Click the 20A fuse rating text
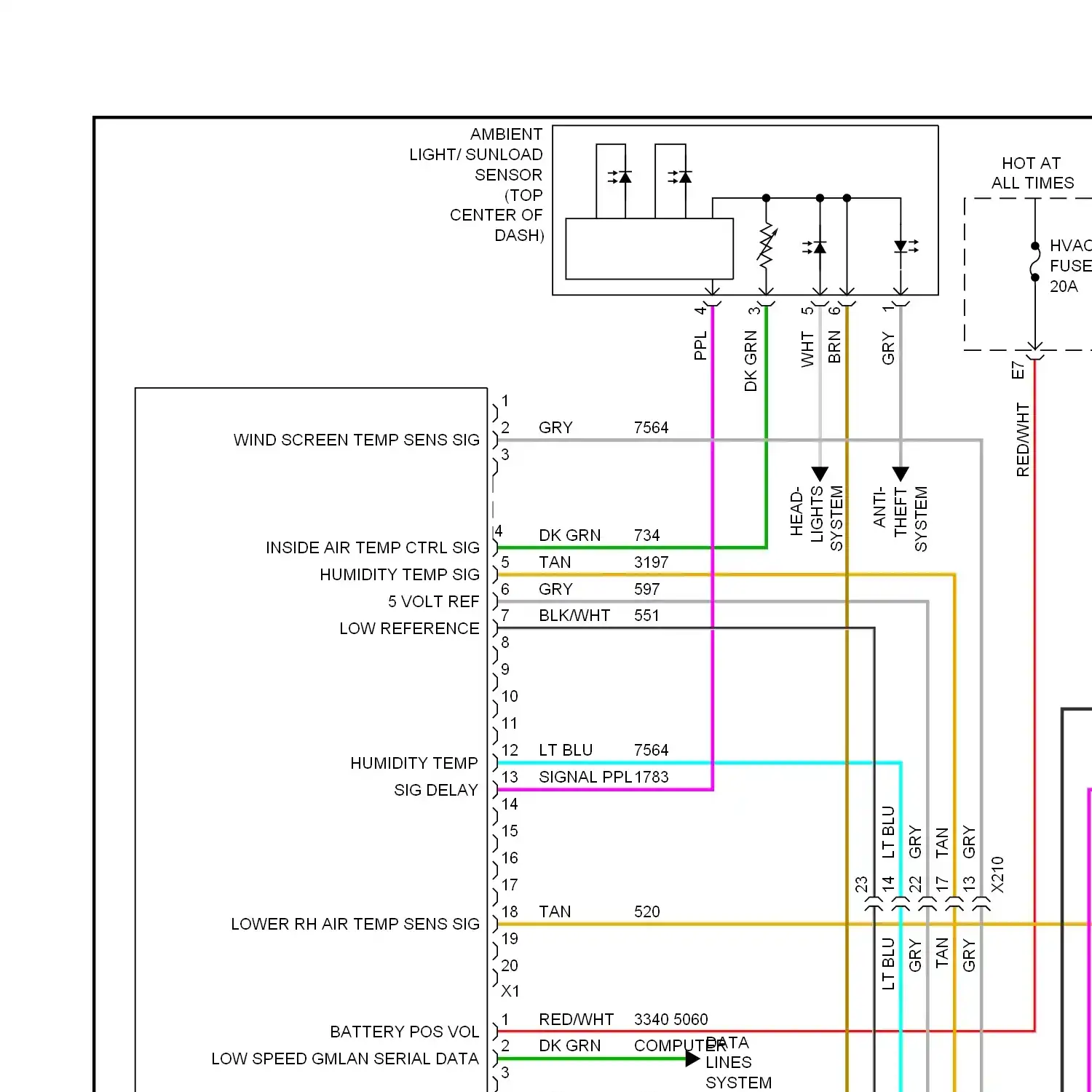This screenshot has height=1092, width=1092. (x=1064, y=286)
